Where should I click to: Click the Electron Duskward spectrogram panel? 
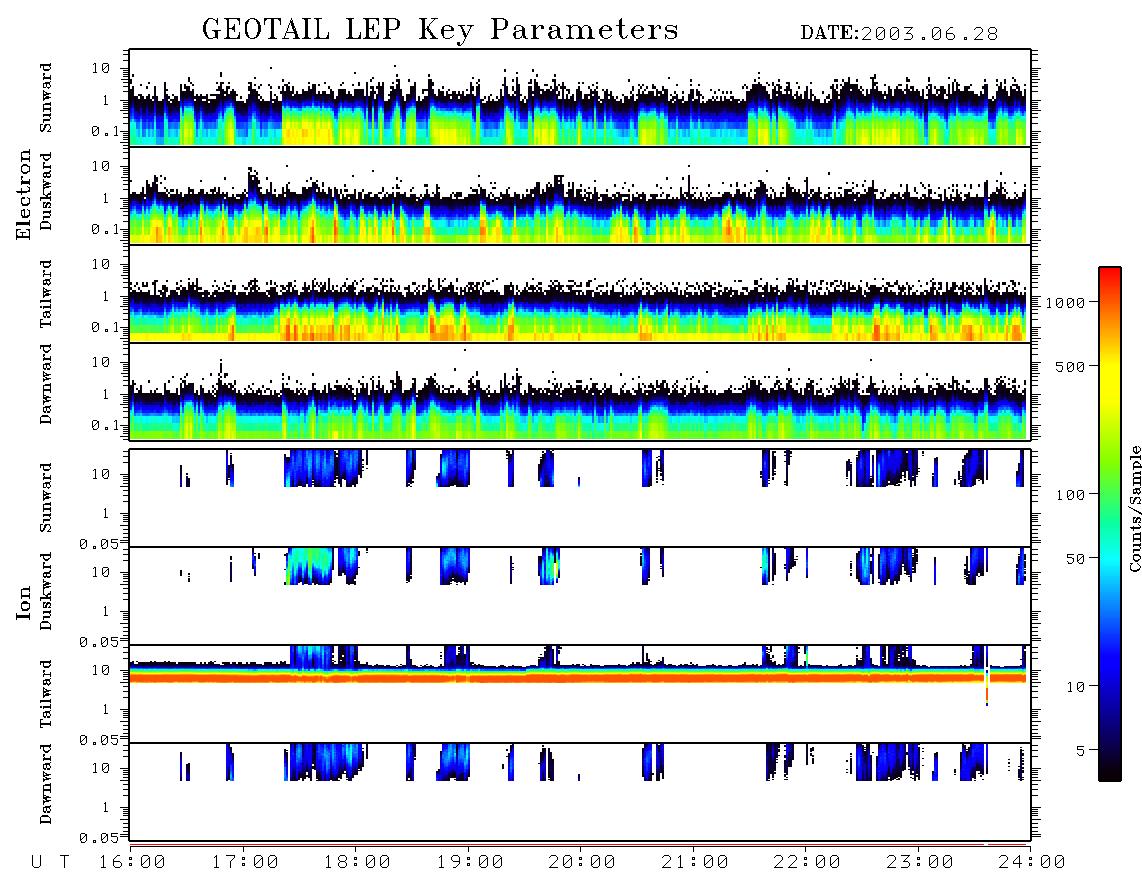[580, 195]
